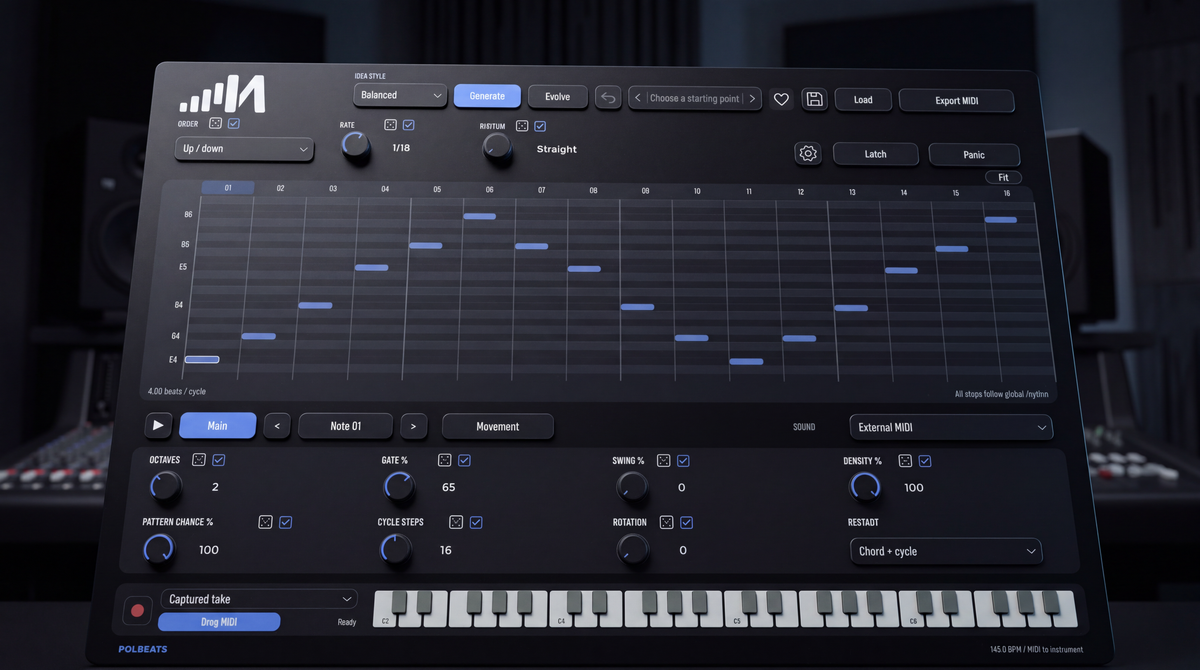Toggle the Gate % checkbox
1200x670 pixels.
pyautogui.click(x=465, y=460)
